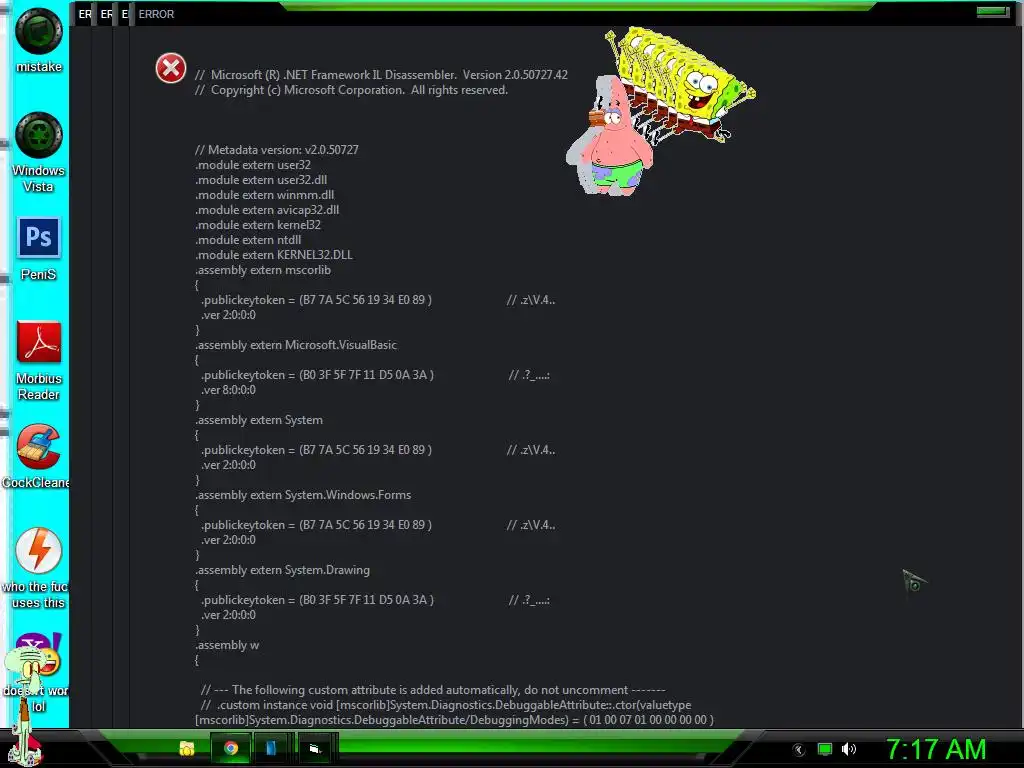The image size is (1024, 768).
Task: Show hidden tray icons arrow
Action: (798, 750)
